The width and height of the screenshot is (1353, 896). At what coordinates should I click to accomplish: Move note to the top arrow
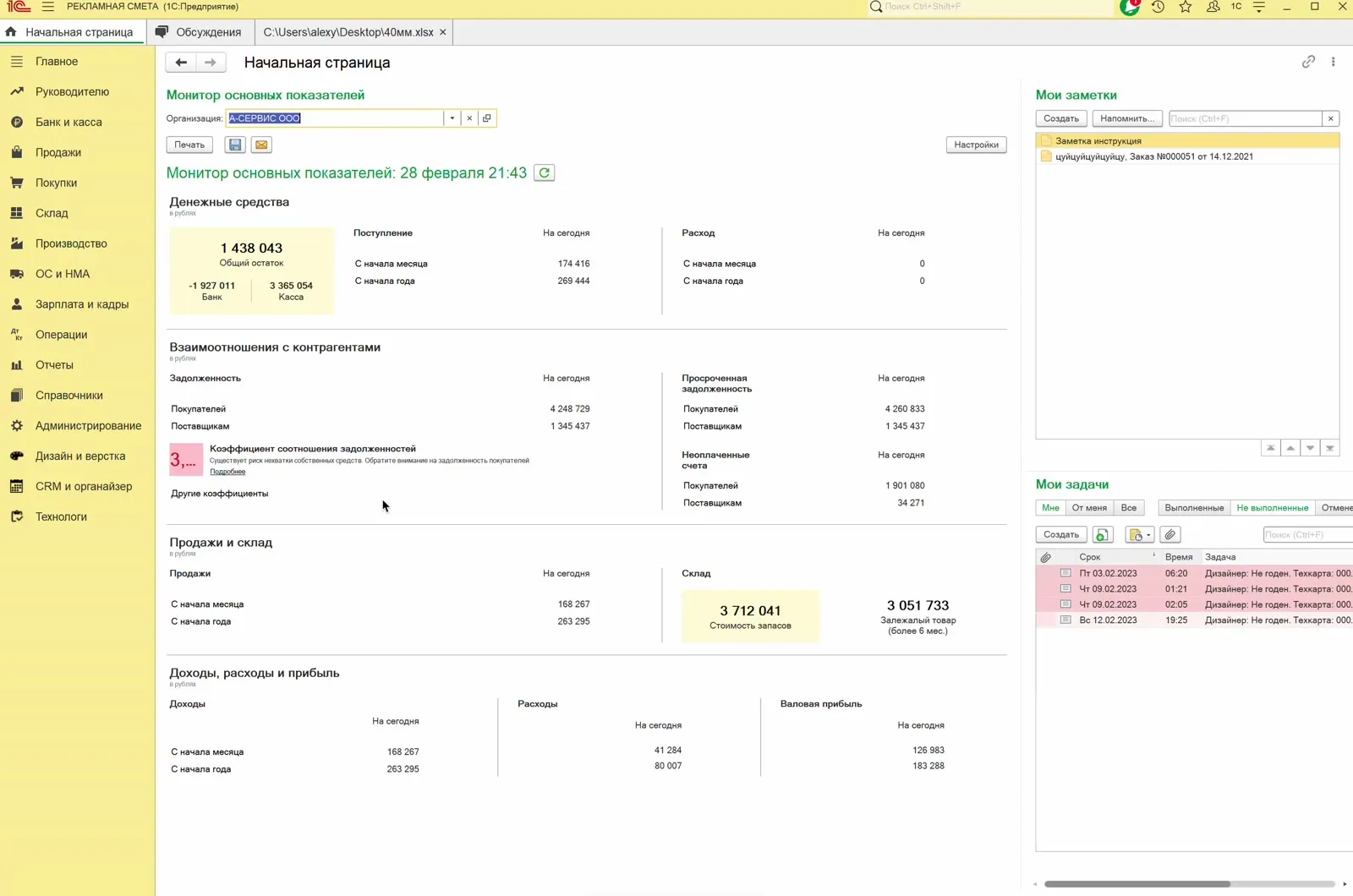1270,448
